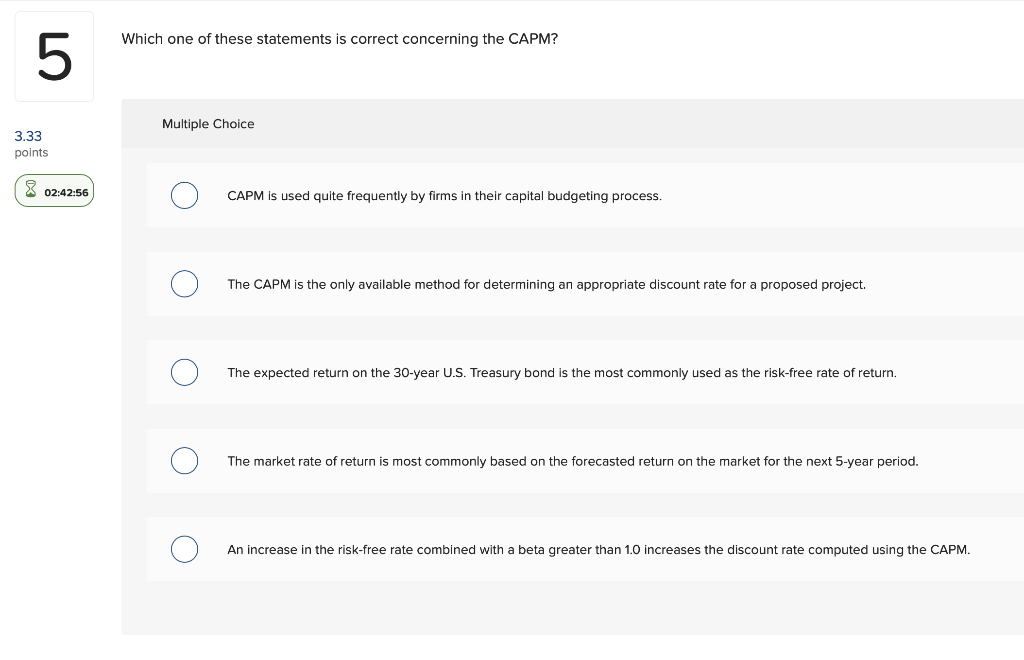Click answer text about forecasted 5-year market return
Image resolution: width=1024 pixels, height=660 pixels.
pyautogui.click(x=572, y=461)
